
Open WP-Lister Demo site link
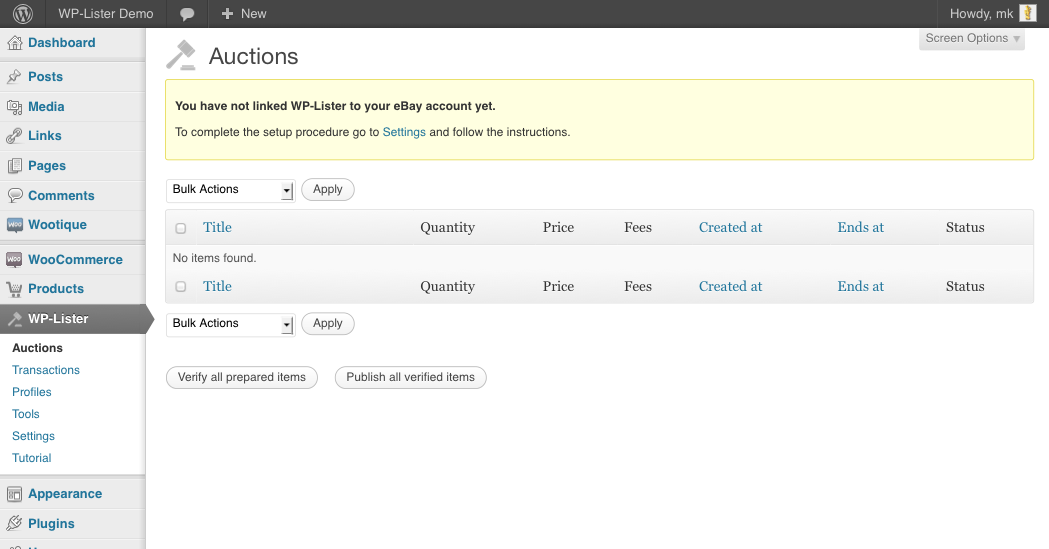(106, 14)
